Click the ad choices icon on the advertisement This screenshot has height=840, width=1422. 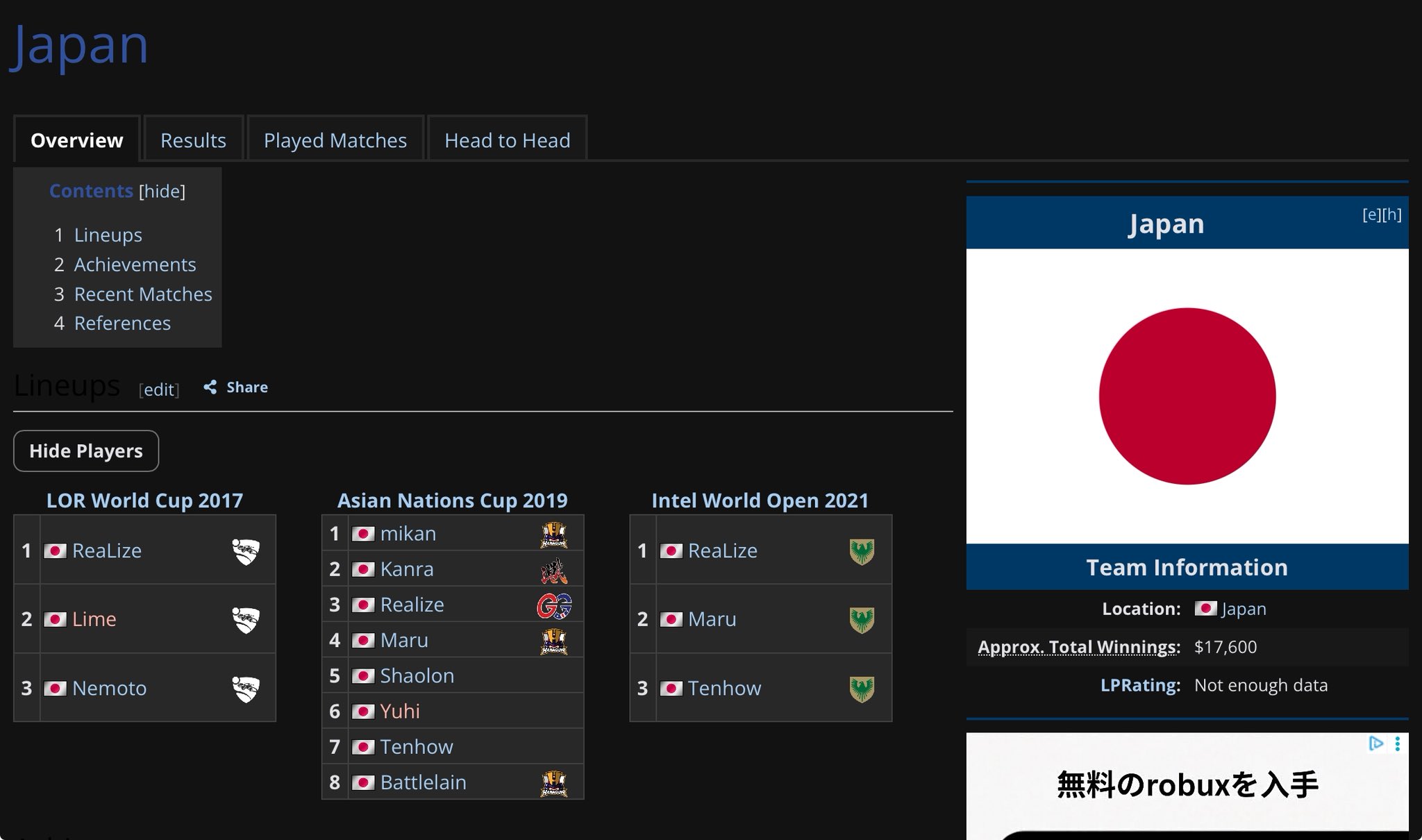(x=1375, y=744)
